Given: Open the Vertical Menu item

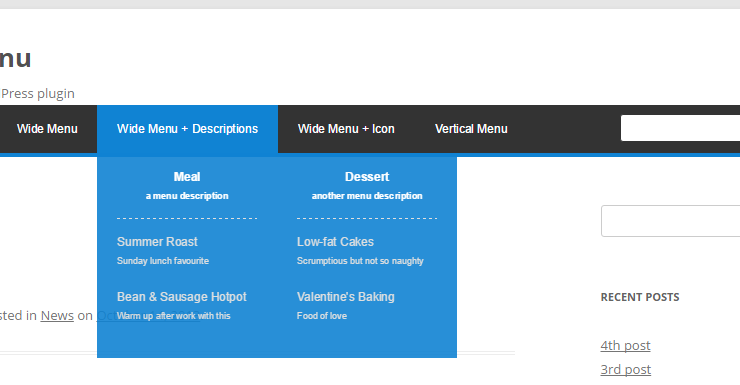Looking at the screenshot, I should [x=471, y=129].
